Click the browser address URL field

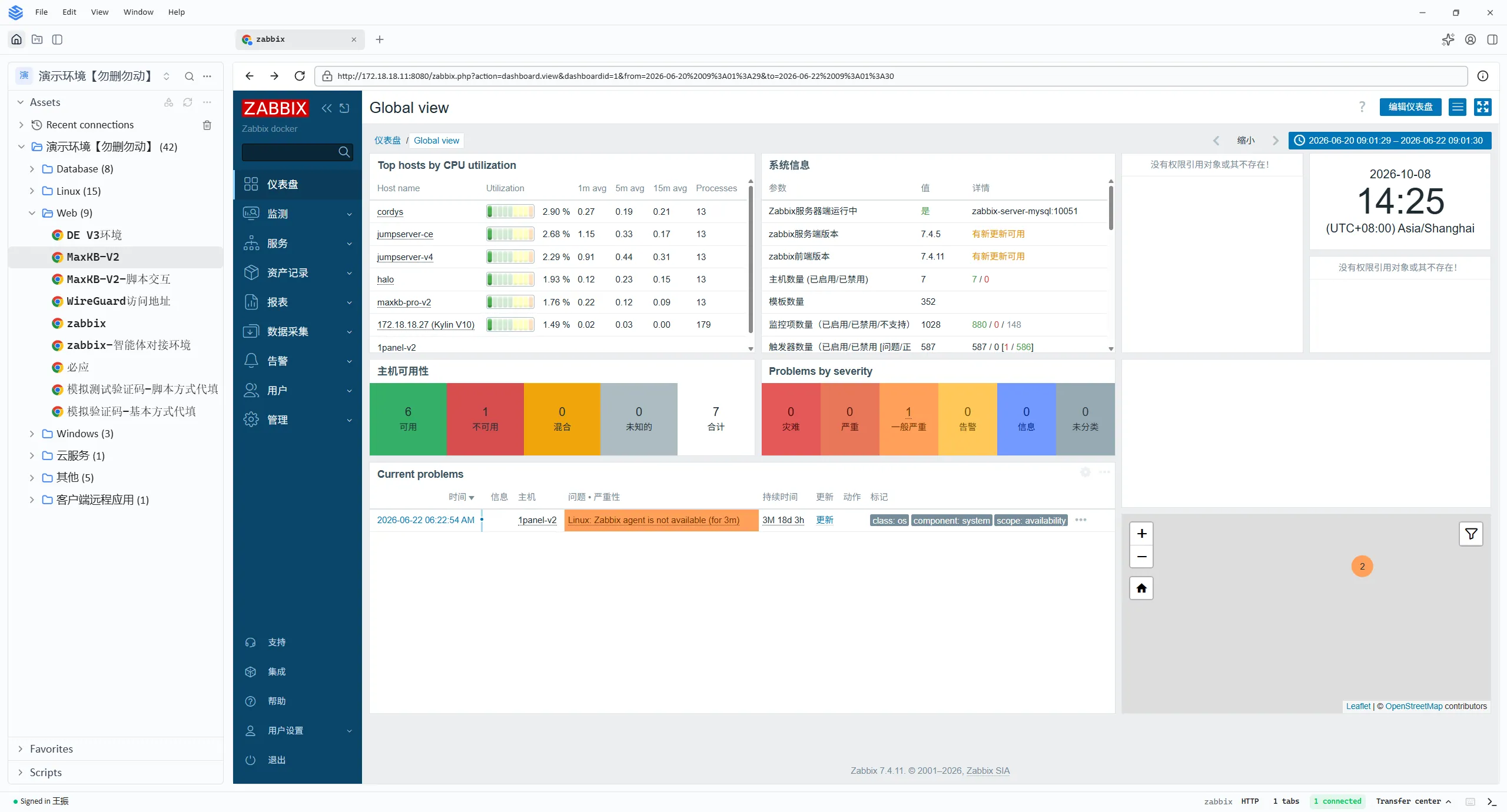click(891, 76)
